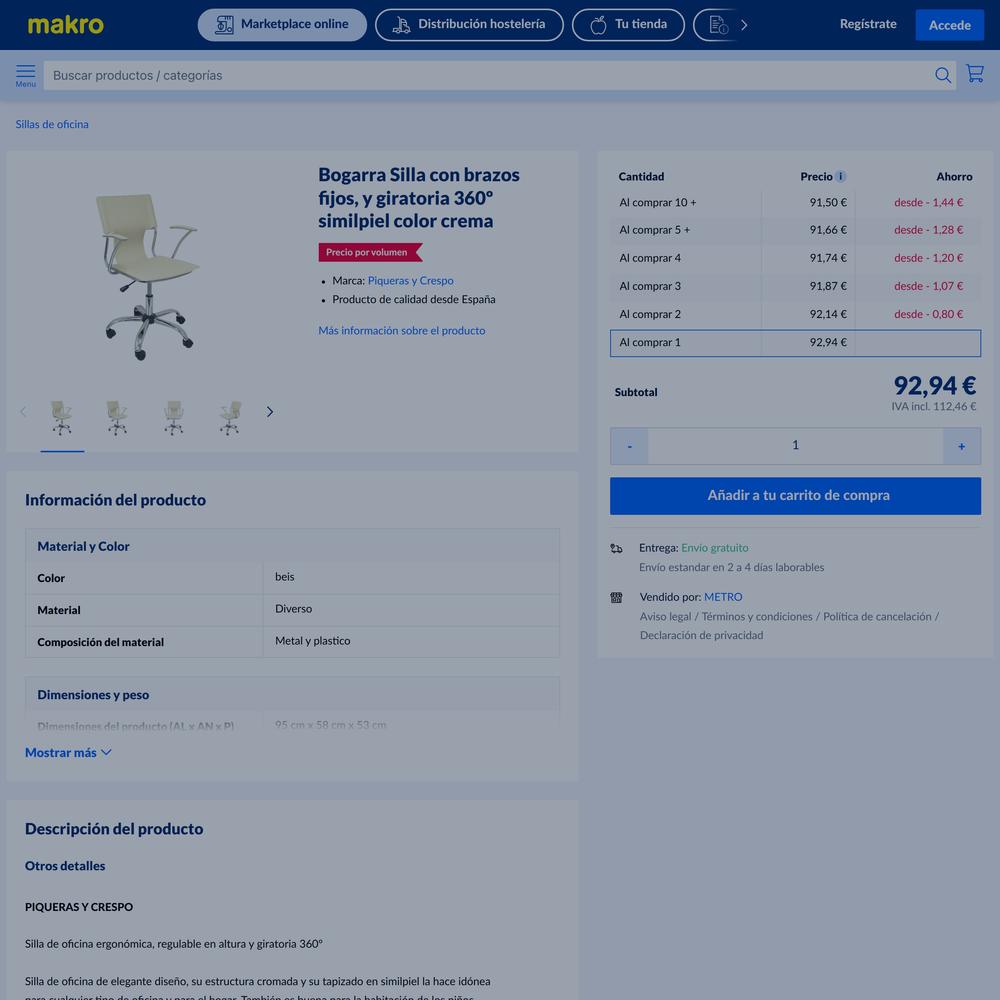The image size is (1000, 1000).
Task: Click the Regístrate link
Action: click(868, 24)
